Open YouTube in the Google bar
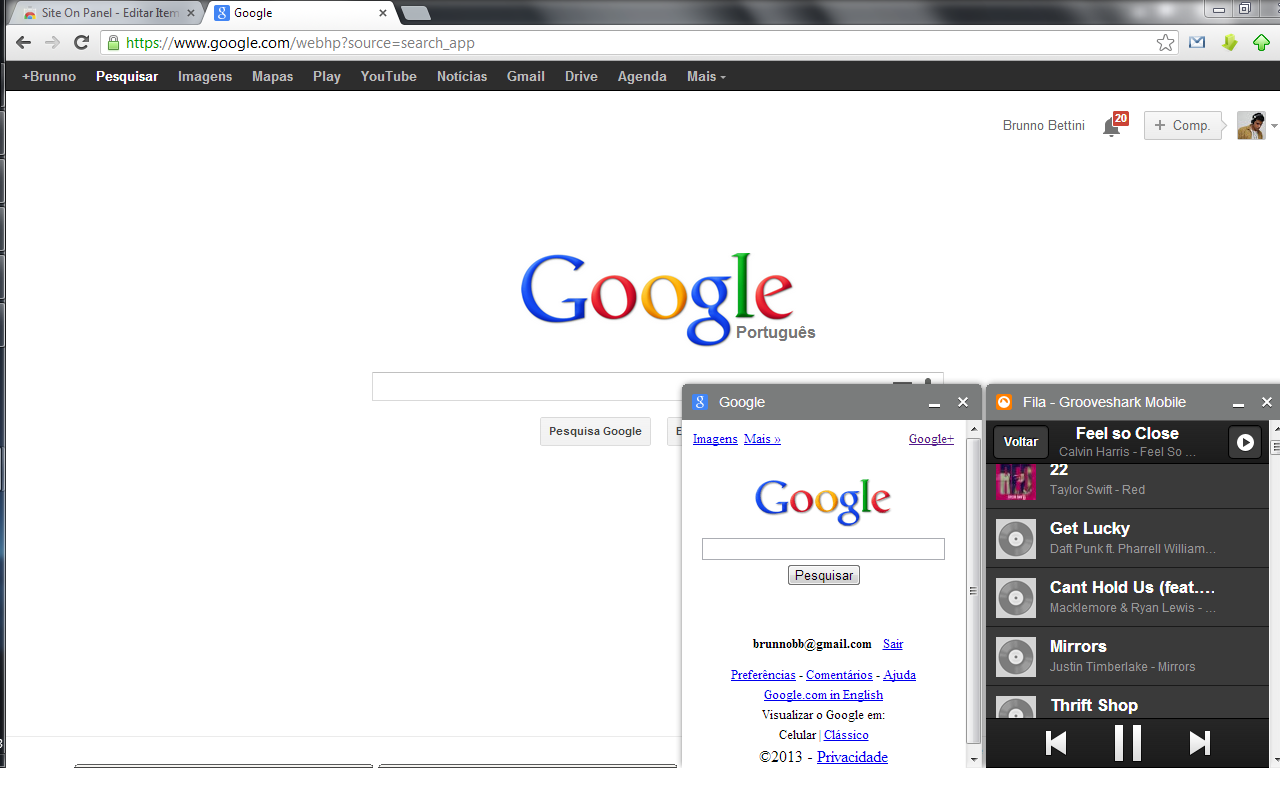This screenshot has height=800, width=1280. click(x=389, y=76)
